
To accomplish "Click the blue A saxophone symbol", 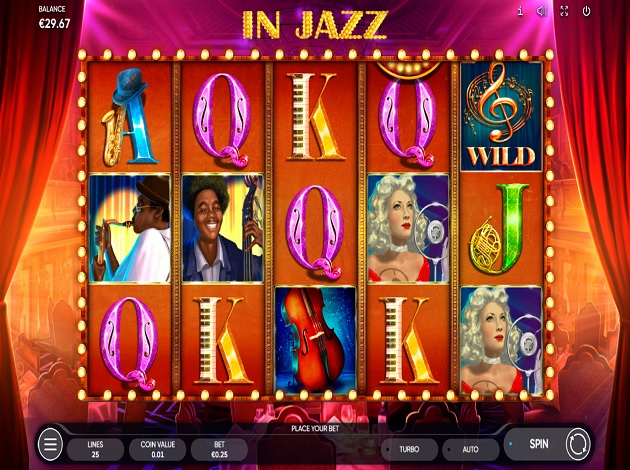I will (129, 117).
